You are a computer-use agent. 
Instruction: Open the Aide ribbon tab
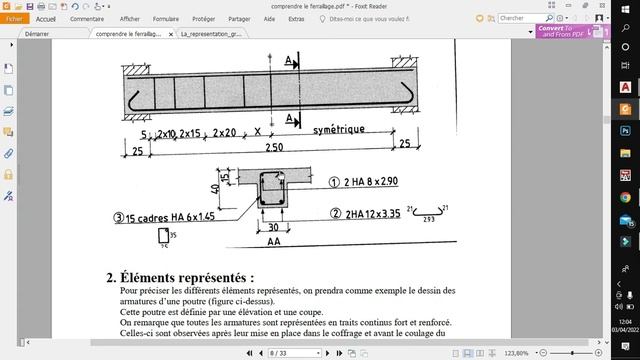coord(269,19)
